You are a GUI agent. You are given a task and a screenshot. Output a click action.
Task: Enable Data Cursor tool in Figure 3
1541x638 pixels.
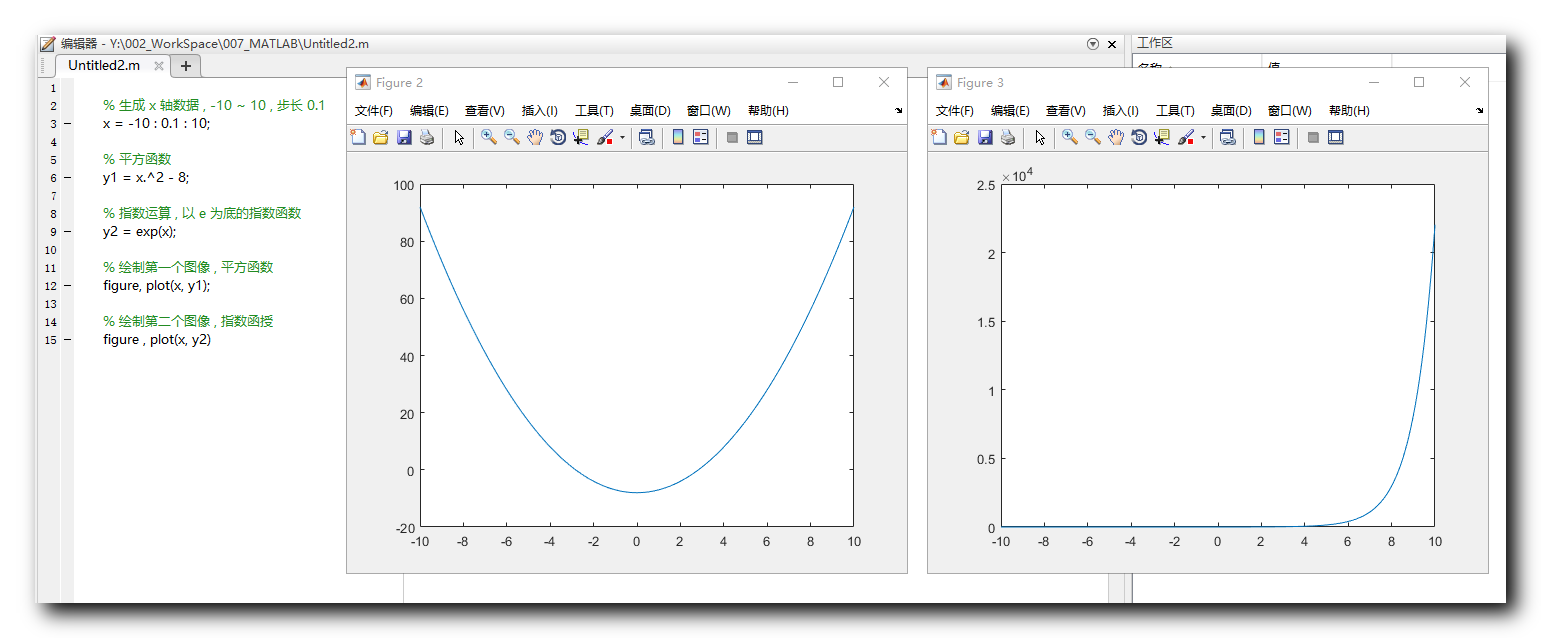(1162, 137)
